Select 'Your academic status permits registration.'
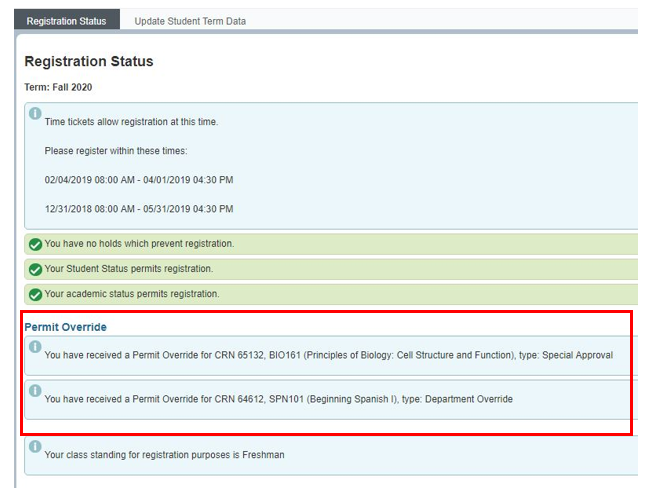Image resolution: width=647 pixels, height=494 pixels. [x=132, y=294]
